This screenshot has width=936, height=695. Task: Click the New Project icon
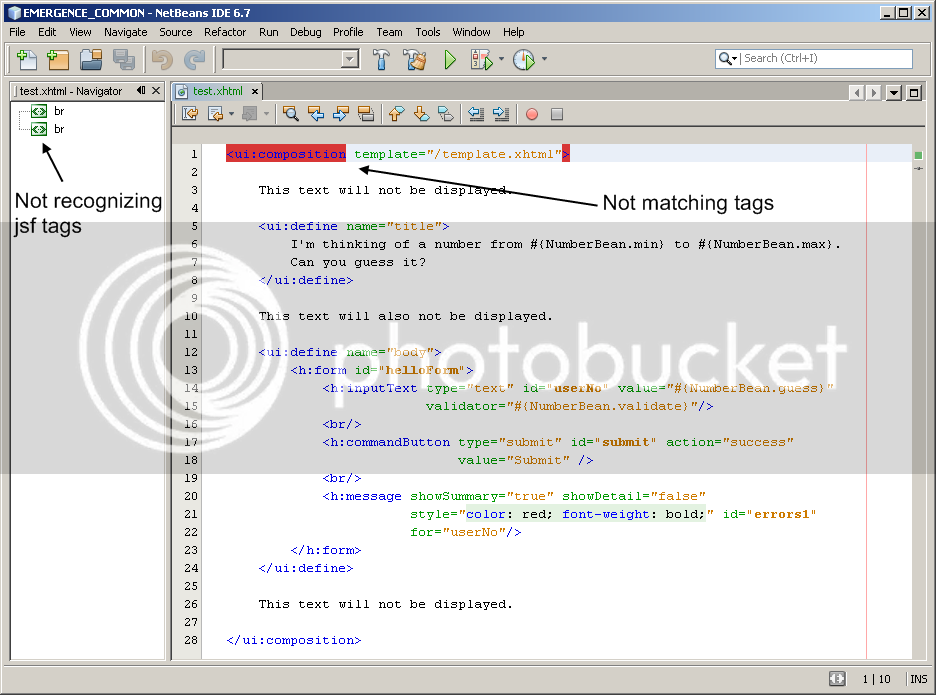click(58, 59)
